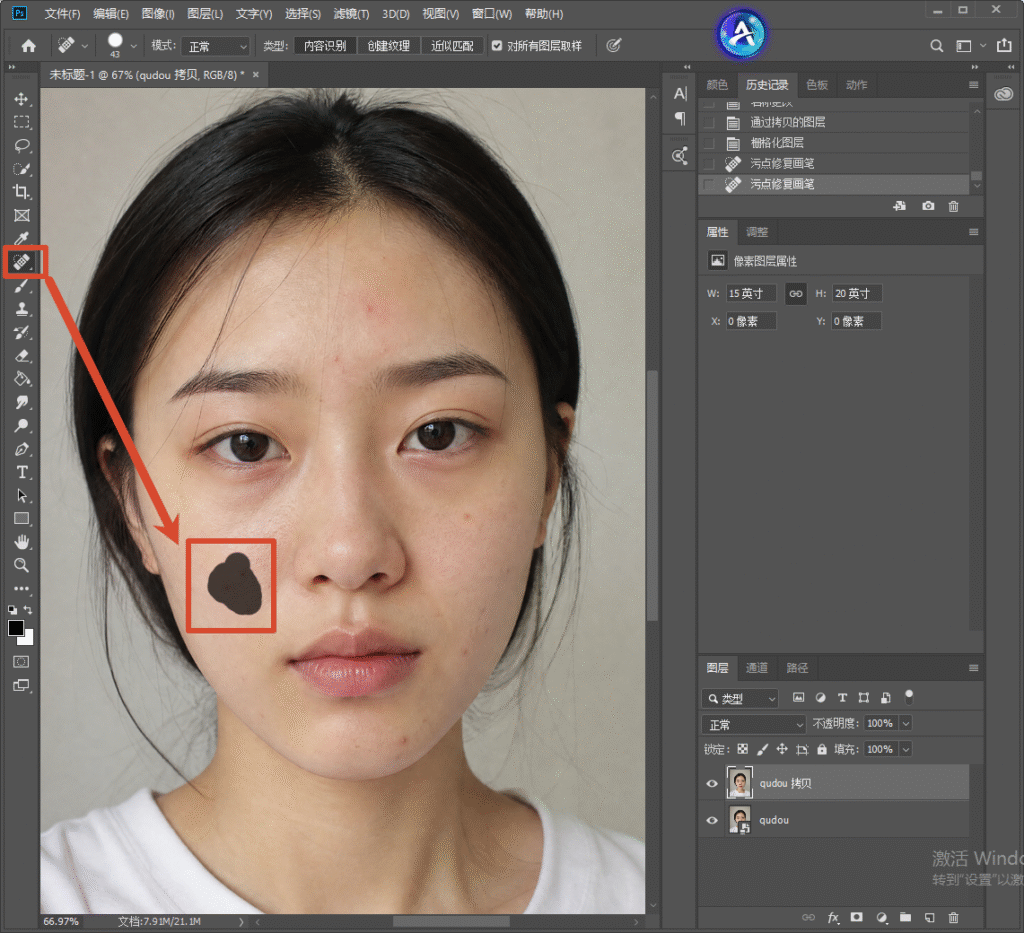Image resolution: width=1024 pixels, height=933 pixels.
Task: Open the Opacity 100% dropdown arrow
Action: (x=906, y=723)
